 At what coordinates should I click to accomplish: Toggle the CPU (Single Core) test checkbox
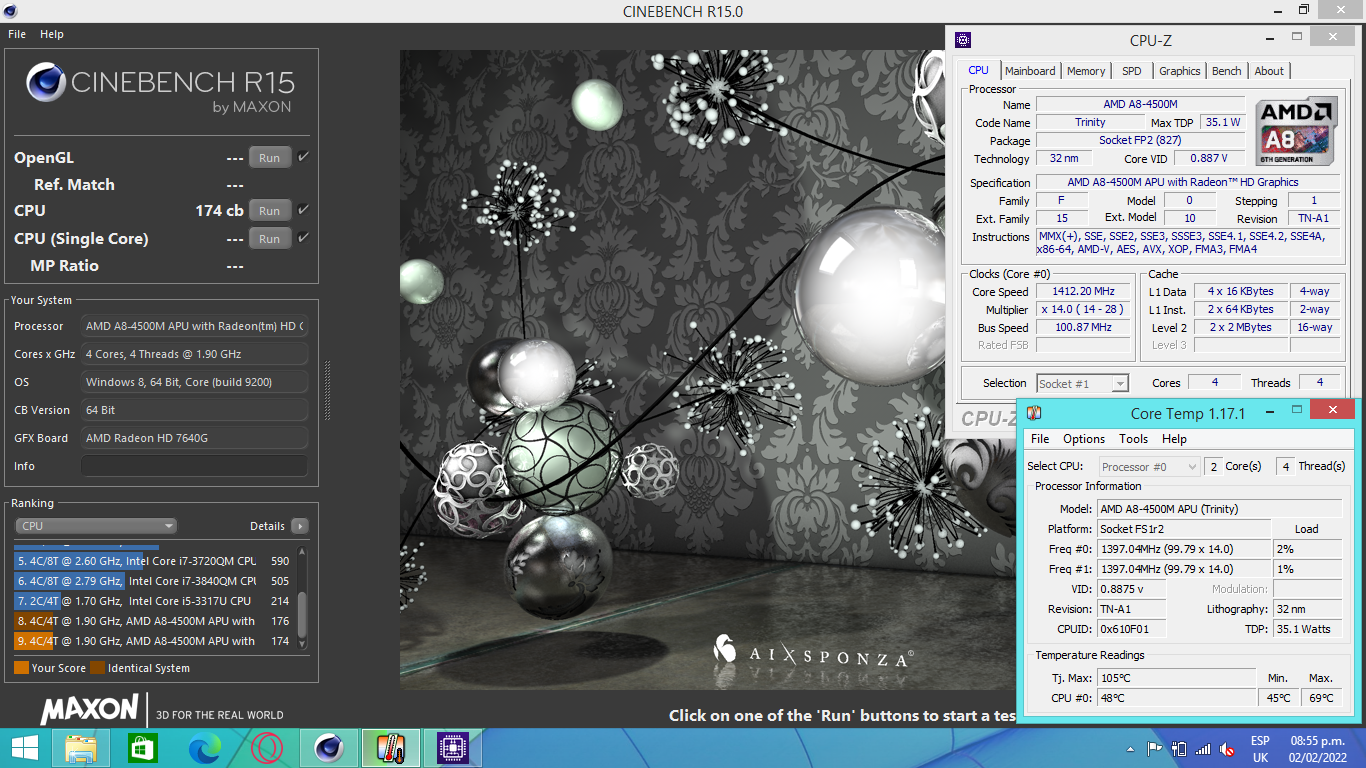(x=303, y=238)
